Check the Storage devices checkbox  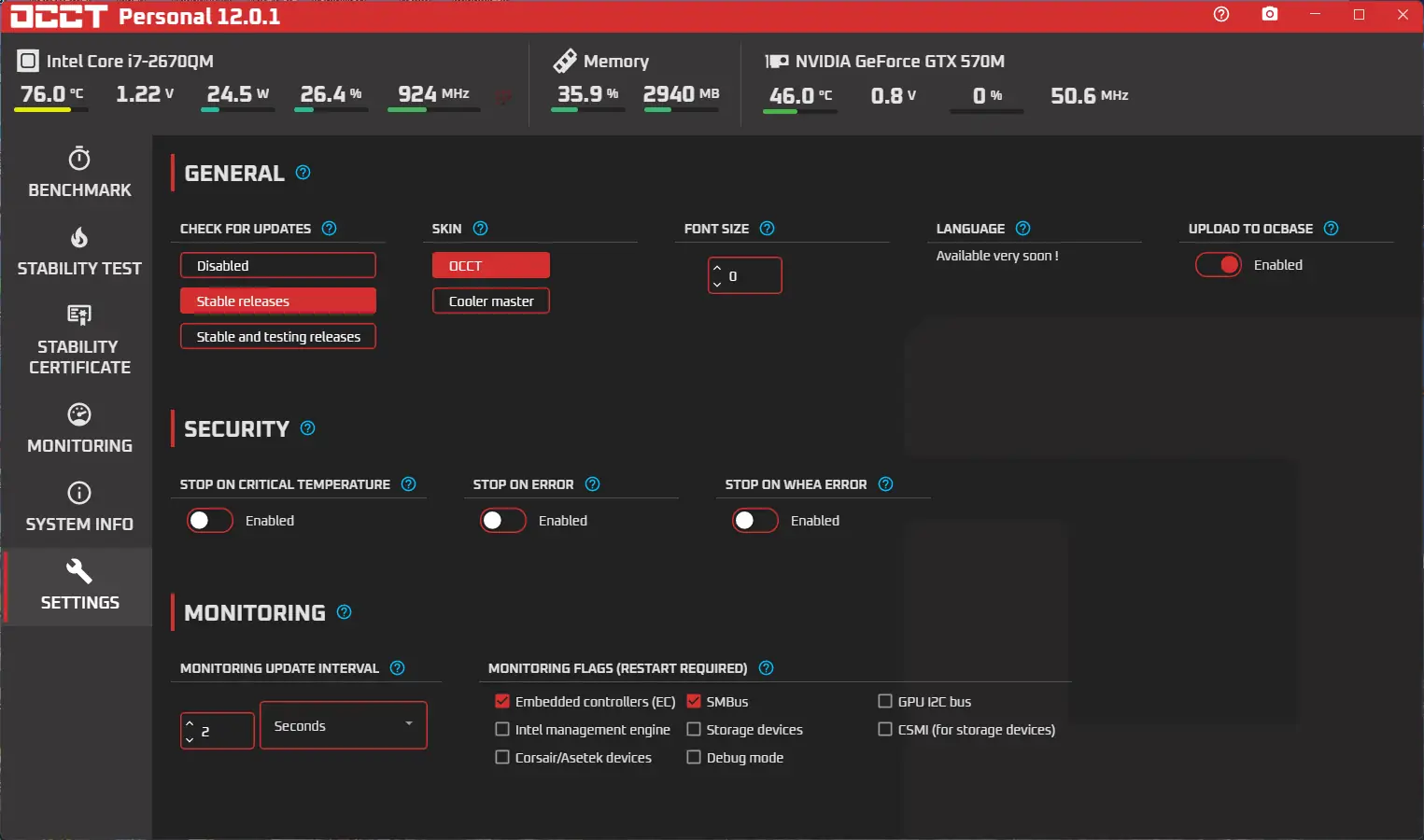[694, 730]
